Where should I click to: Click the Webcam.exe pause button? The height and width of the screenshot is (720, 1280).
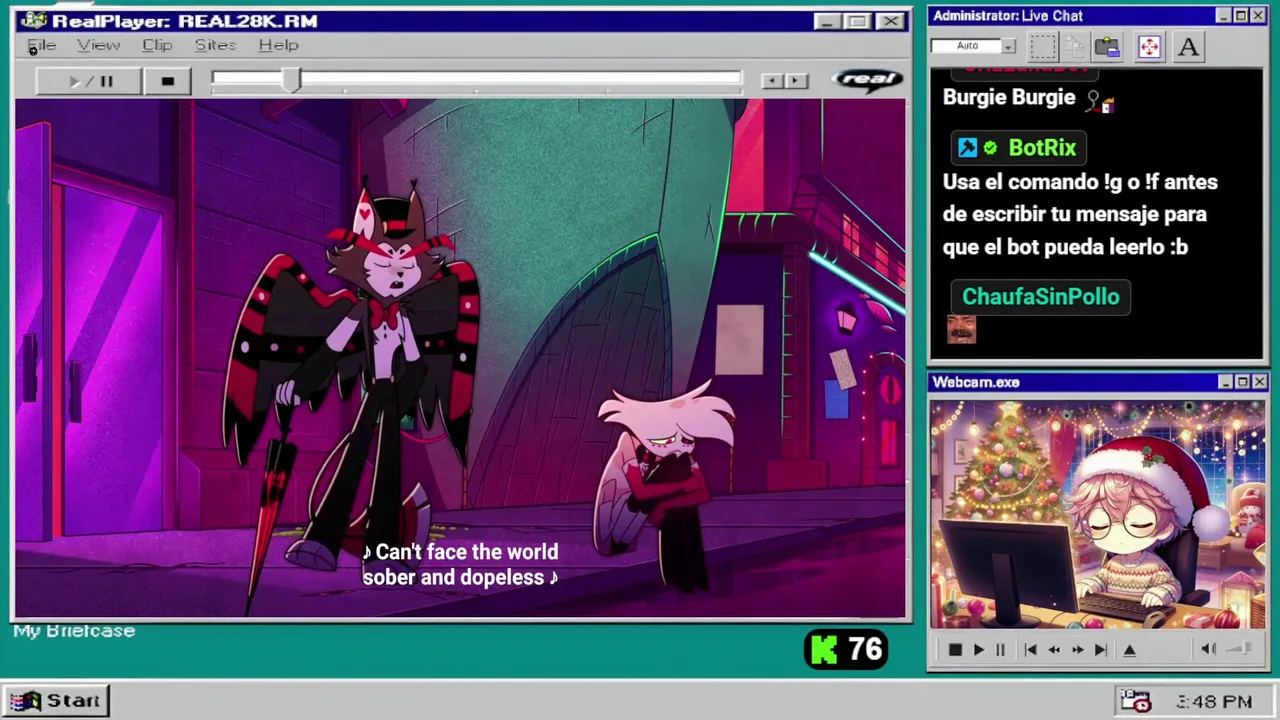[1000, 650]
